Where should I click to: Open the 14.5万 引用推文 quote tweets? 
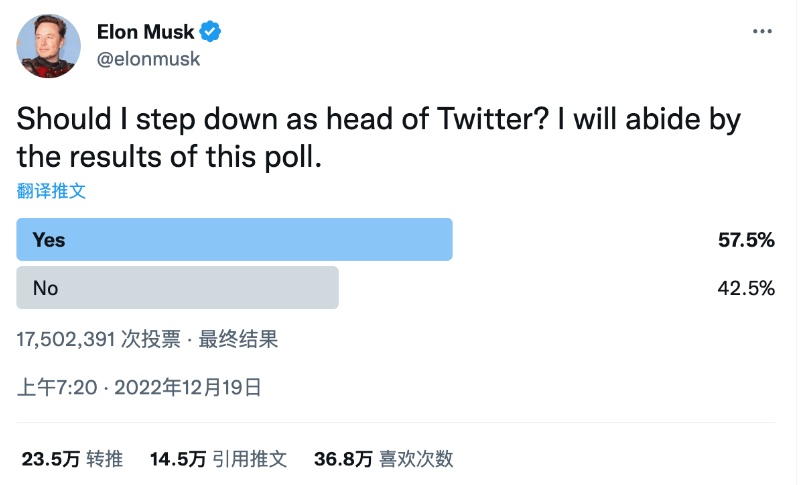tap(218, 459)
